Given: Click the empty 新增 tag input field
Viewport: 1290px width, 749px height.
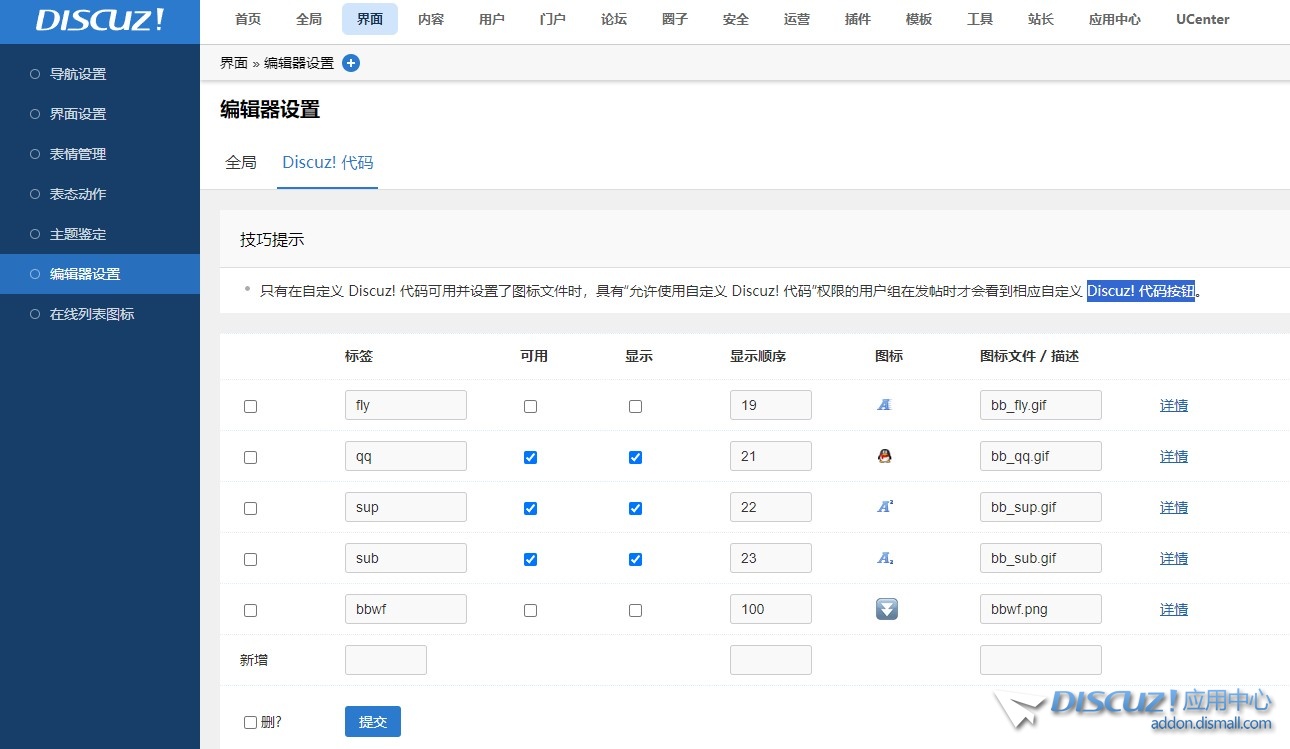Looking at the screenshot, I should click(x=386, y=660).
